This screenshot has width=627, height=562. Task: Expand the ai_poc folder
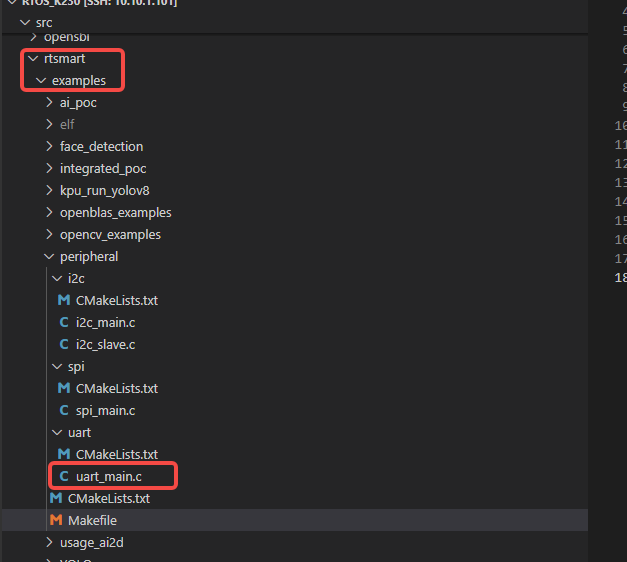(x=78, y=102)
